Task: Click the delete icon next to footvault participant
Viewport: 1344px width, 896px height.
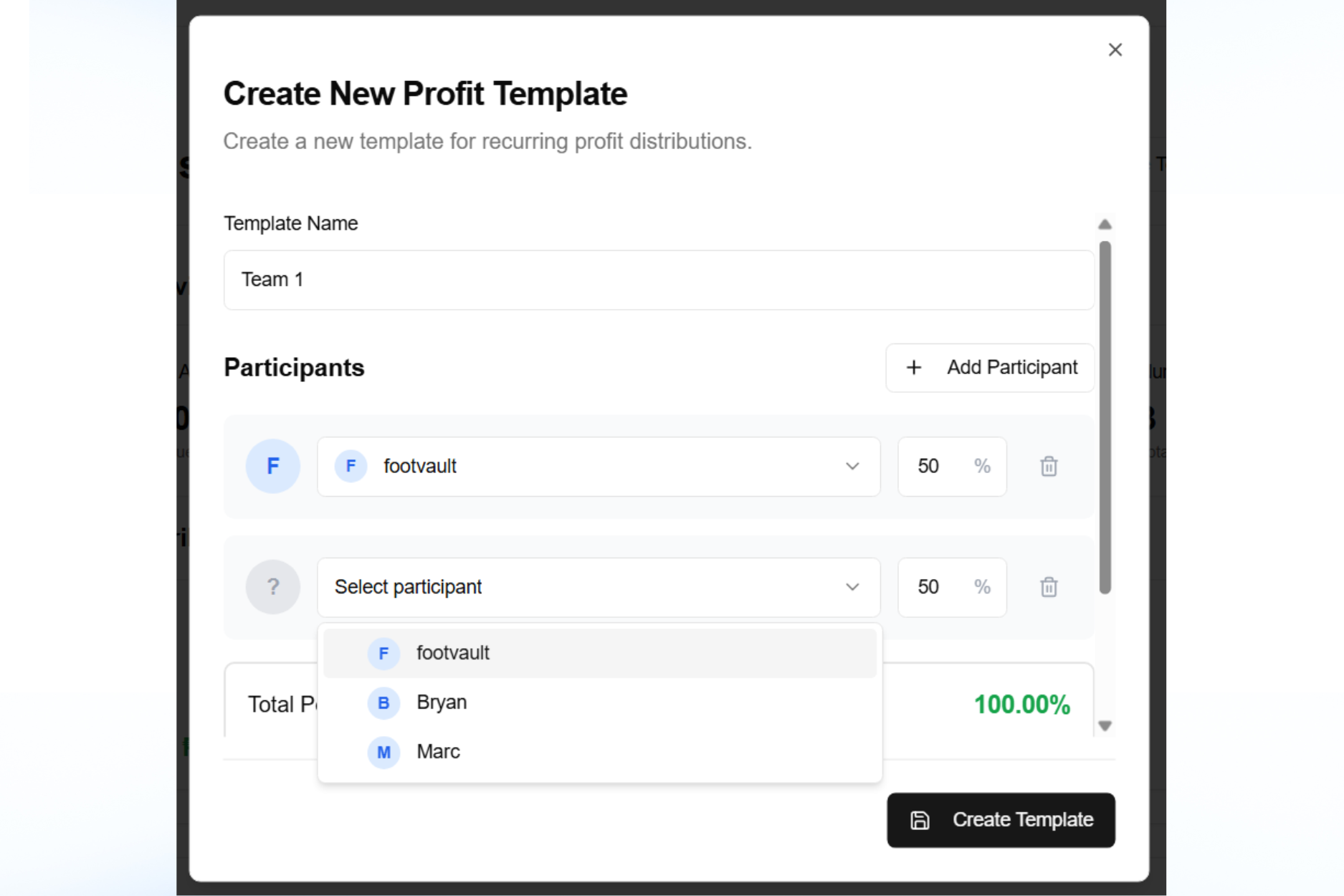Action: pyautogui.click(x=1049, y=466)
